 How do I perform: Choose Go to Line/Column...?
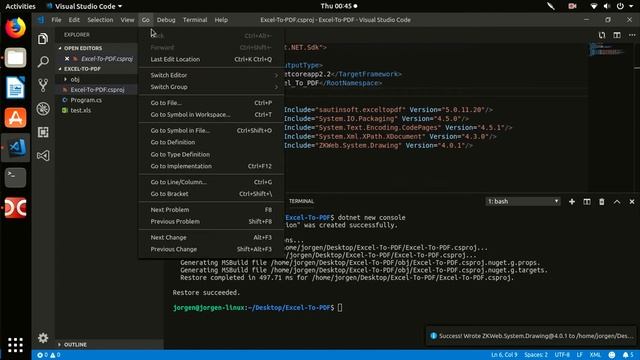click(x=211, y=182)
